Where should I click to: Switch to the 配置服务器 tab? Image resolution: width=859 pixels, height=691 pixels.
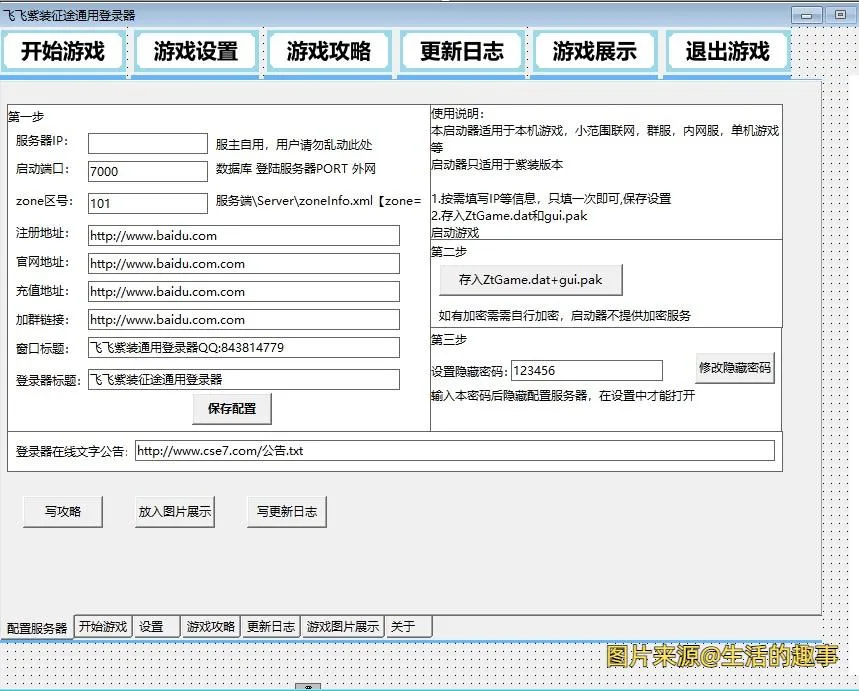[x=35, y=627]
